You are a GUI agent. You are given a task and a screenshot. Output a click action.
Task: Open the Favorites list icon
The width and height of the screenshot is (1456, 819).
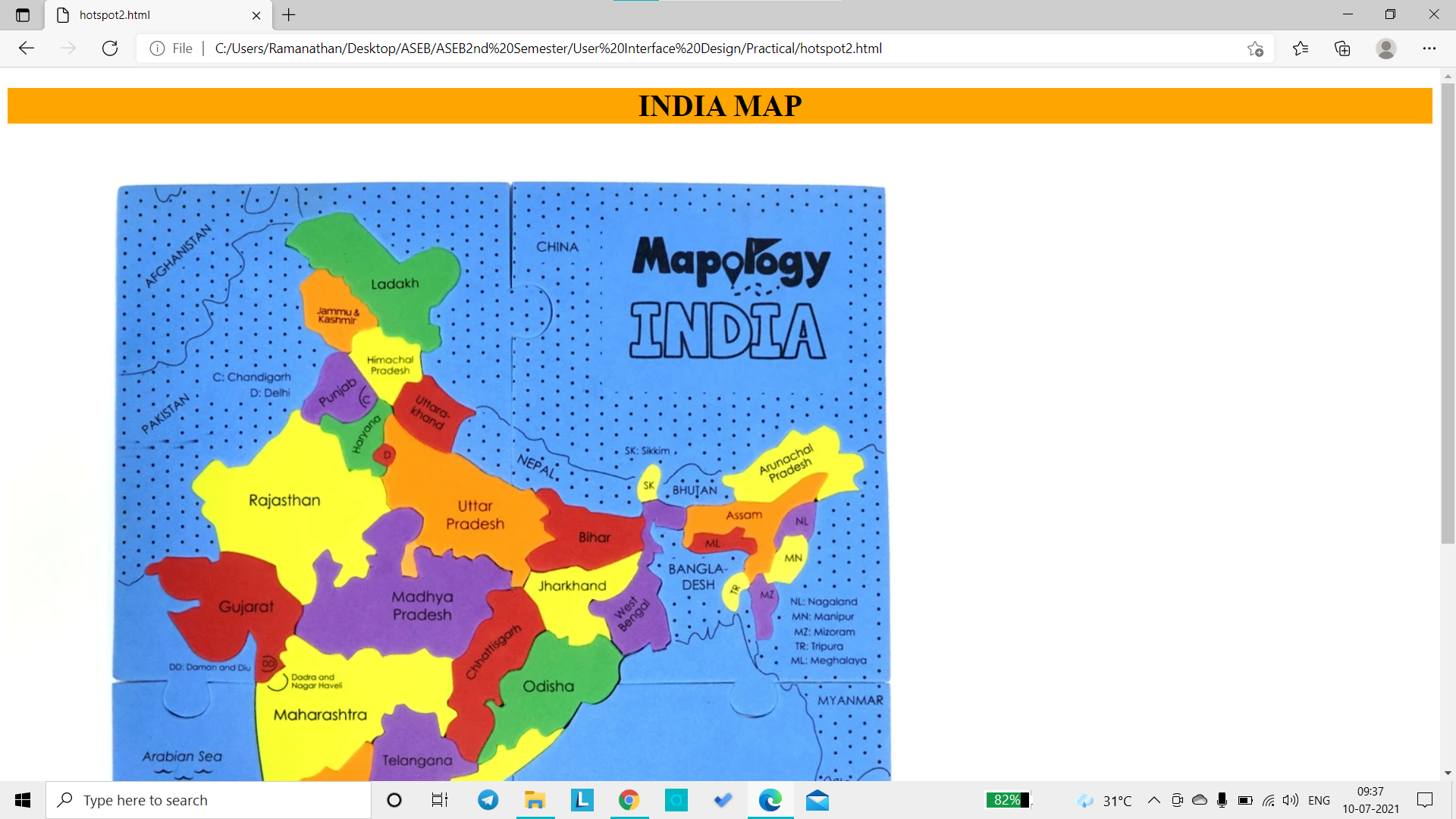(1301, 49)
